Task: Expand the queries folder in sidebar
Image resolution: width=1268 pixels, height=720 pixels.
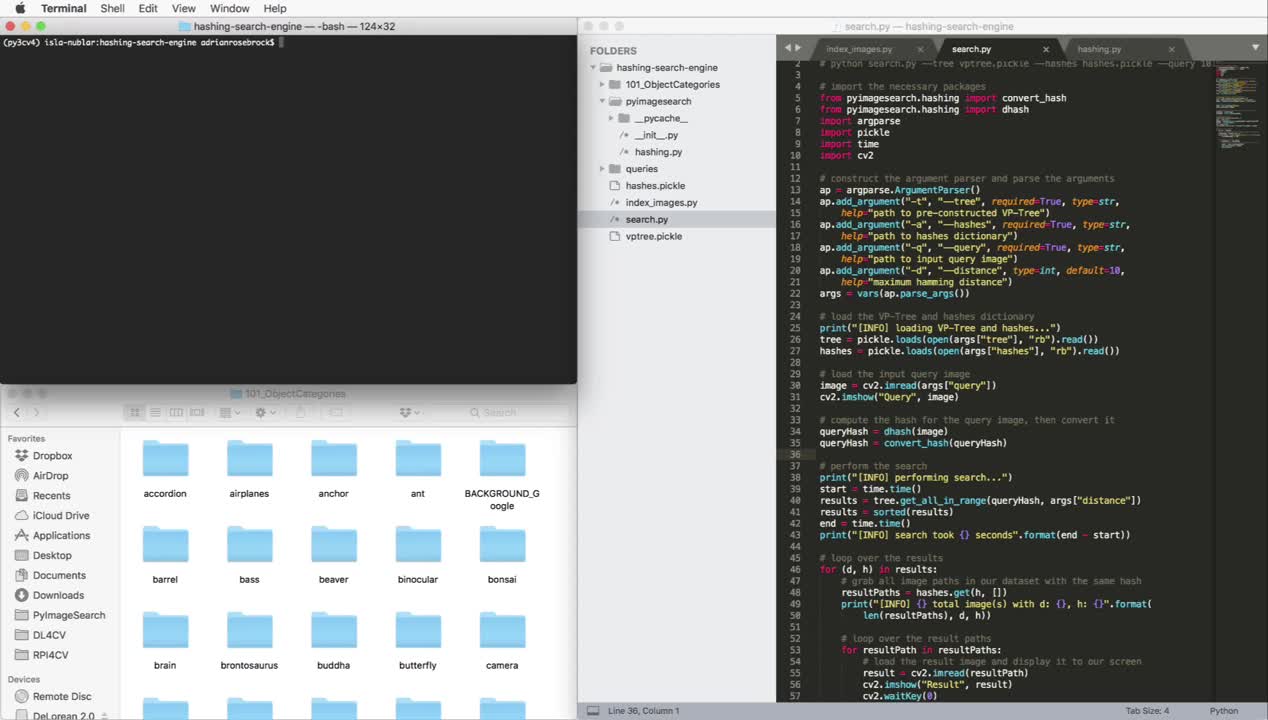Action: [602, 169]
